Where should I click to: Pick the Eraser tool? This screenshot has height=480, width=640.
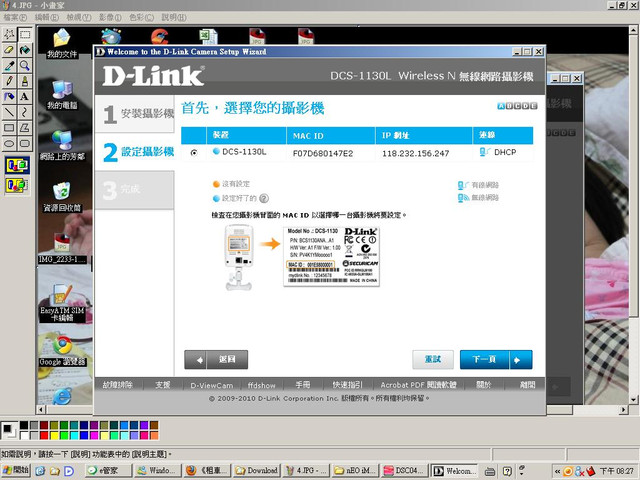(x=9, y=50)
